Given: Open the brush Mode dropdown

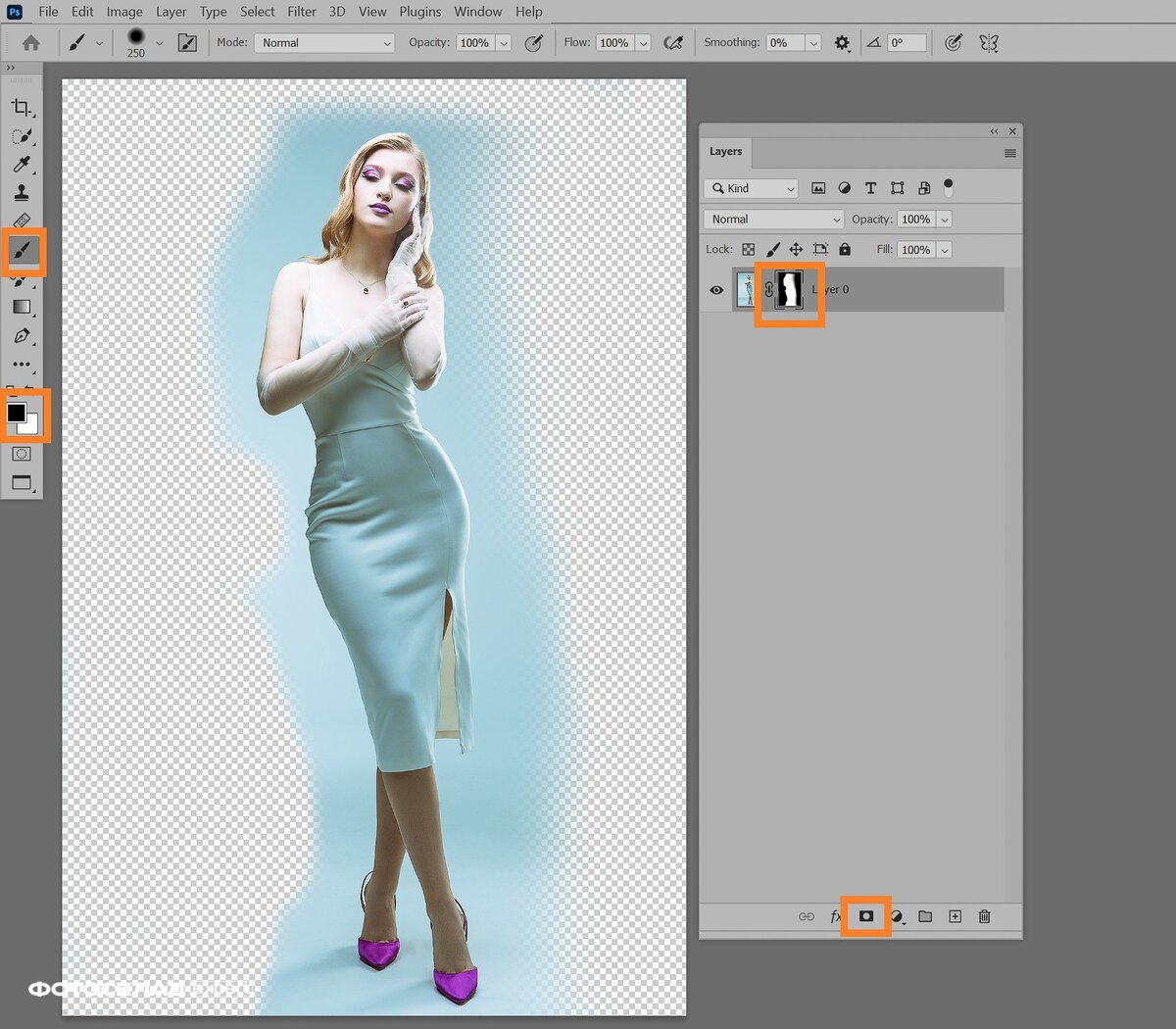Looking at the screenshot, I should [324, 43].
